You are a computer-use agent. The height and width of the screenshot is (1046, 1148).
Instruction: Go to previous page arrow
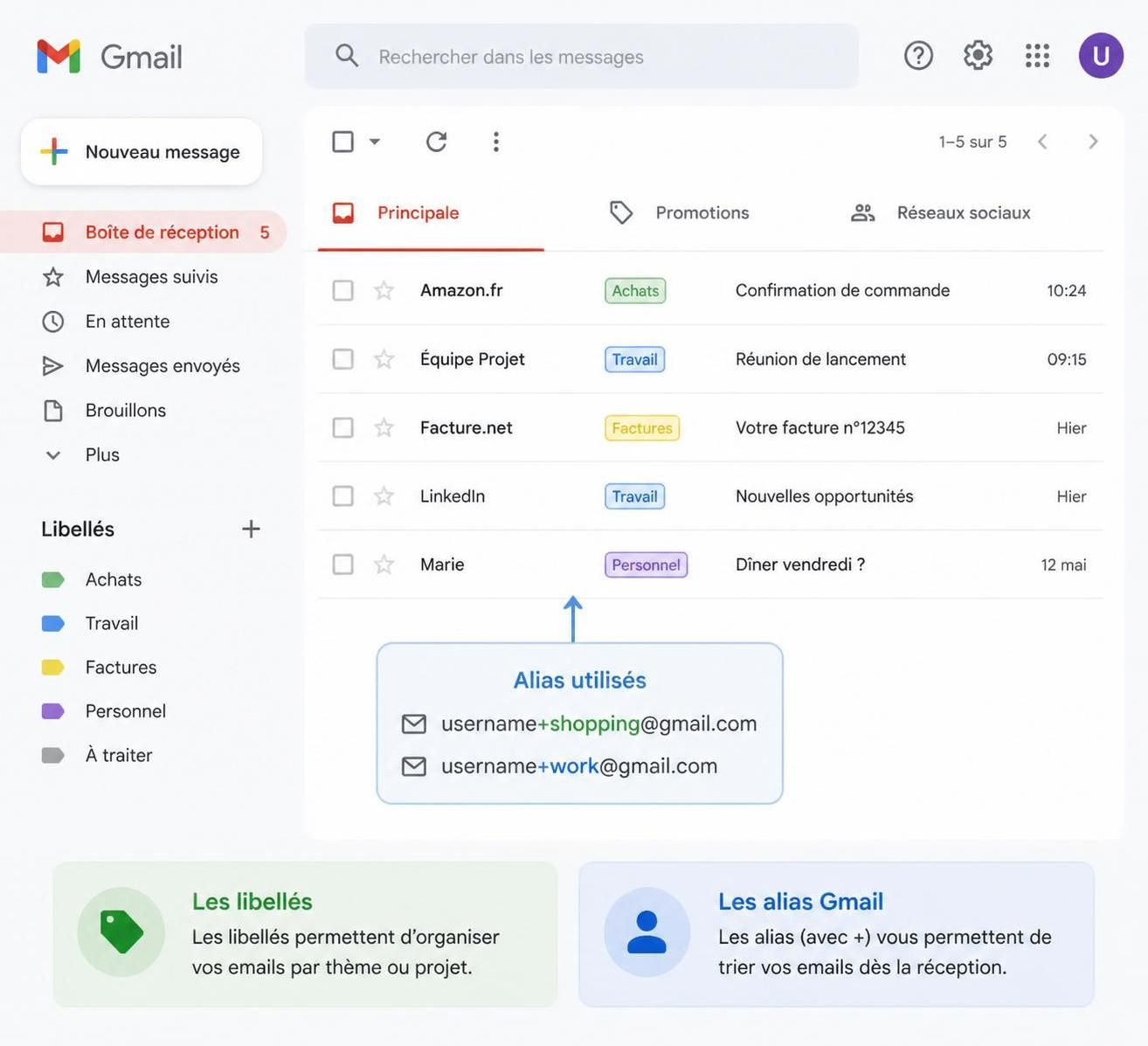point(1042,142)
